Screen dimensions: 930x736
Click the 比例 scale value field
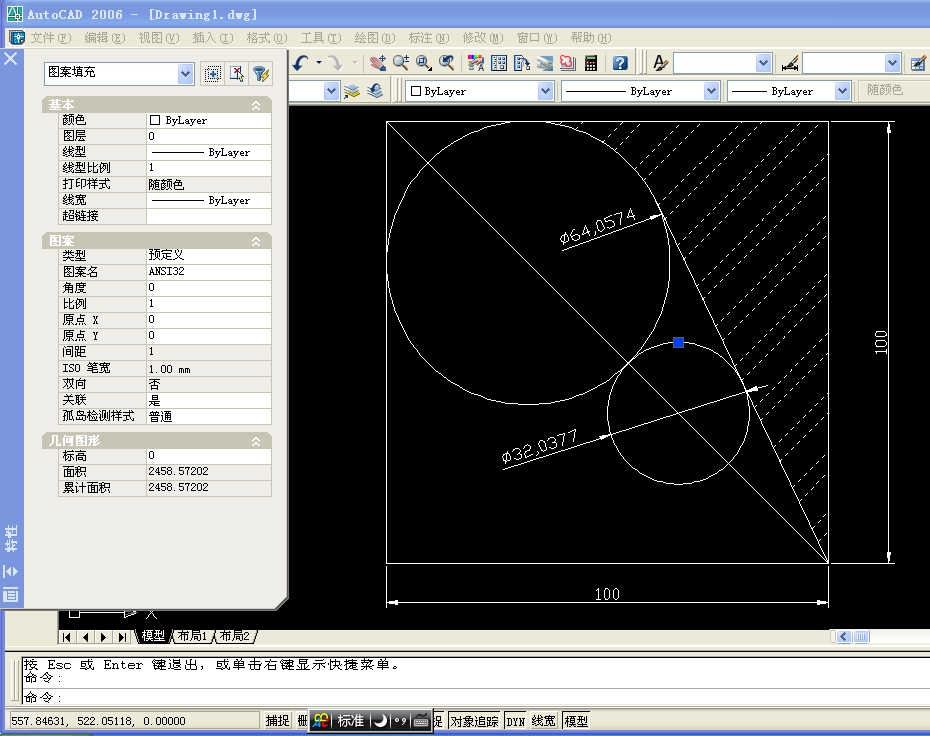(209, 304)
